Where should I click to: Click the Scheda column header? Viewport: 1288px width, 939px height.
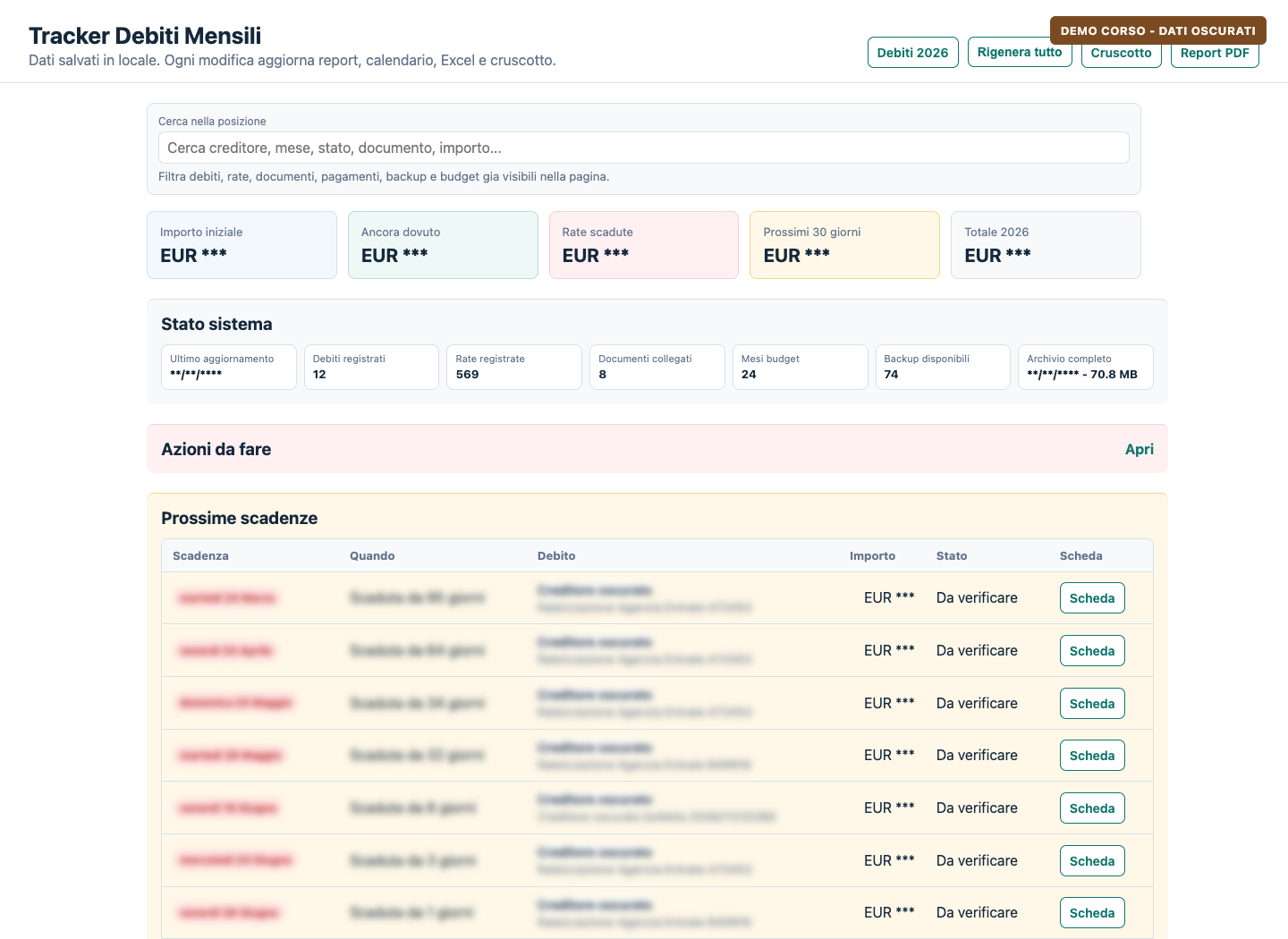1080,555
